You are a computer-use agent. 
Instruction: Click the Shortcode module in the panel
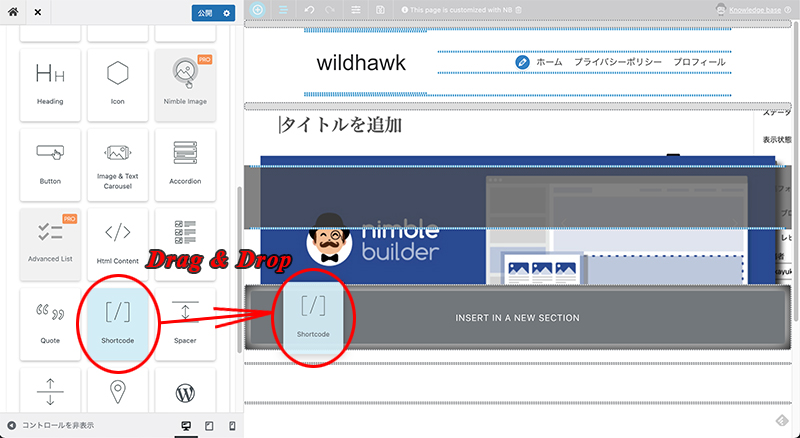[118, 323]
